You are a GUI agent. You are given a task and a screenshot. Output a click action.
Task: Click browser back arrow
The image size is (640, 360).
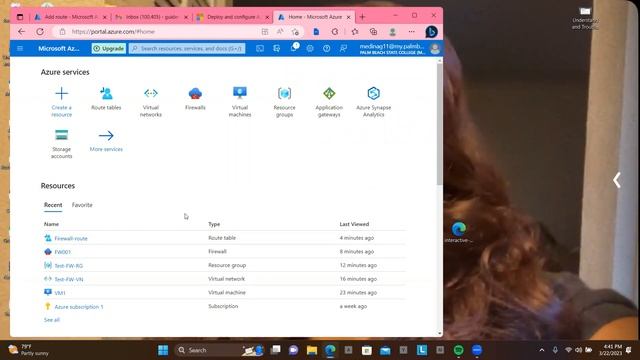tap(22, 31)
